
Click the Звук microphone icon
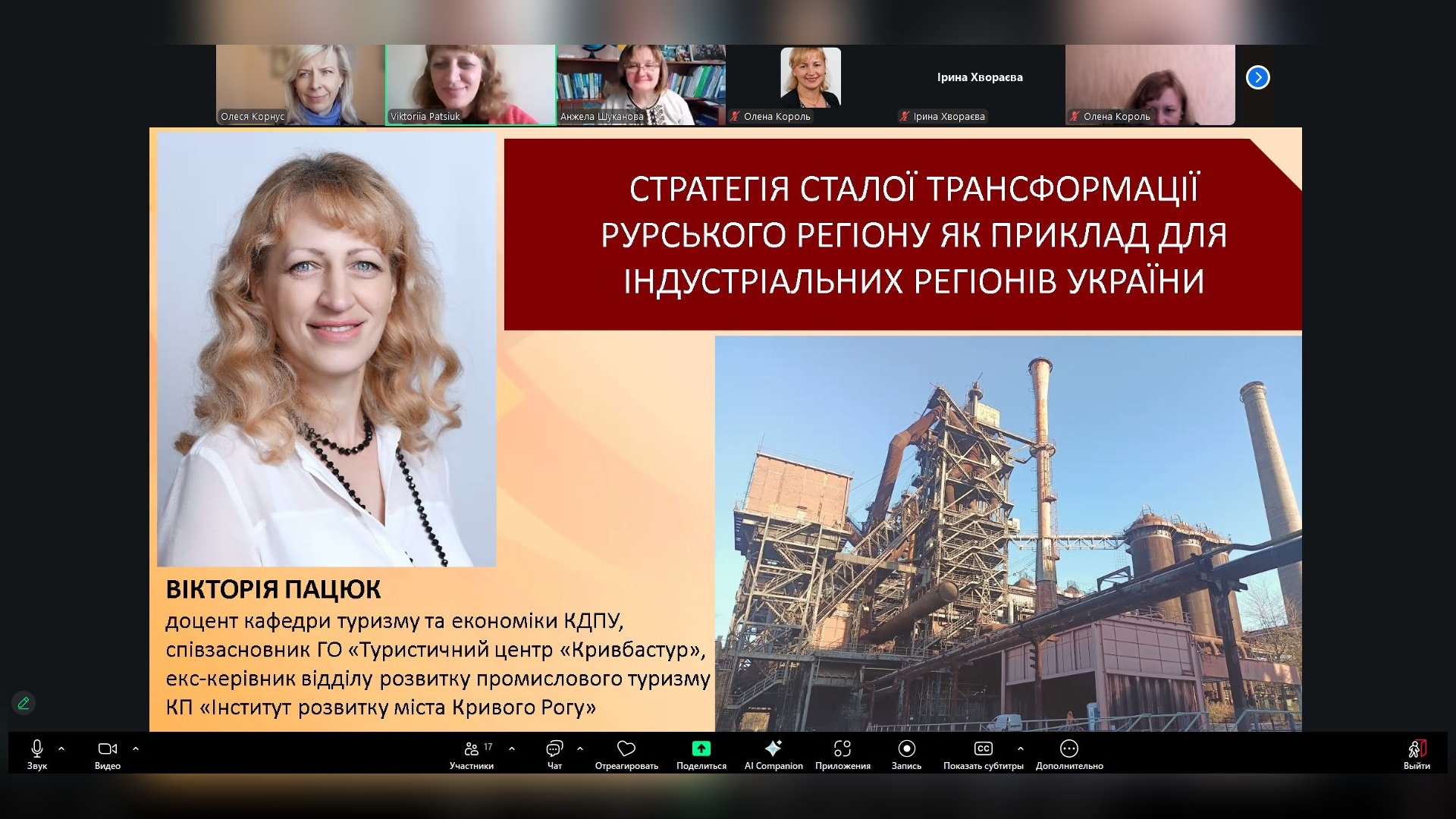pos(36,749)
